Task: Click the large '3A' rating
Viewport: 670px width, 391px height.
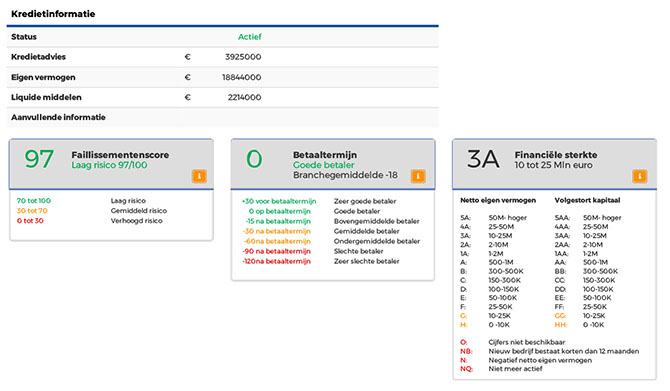Action: [483, 159]
